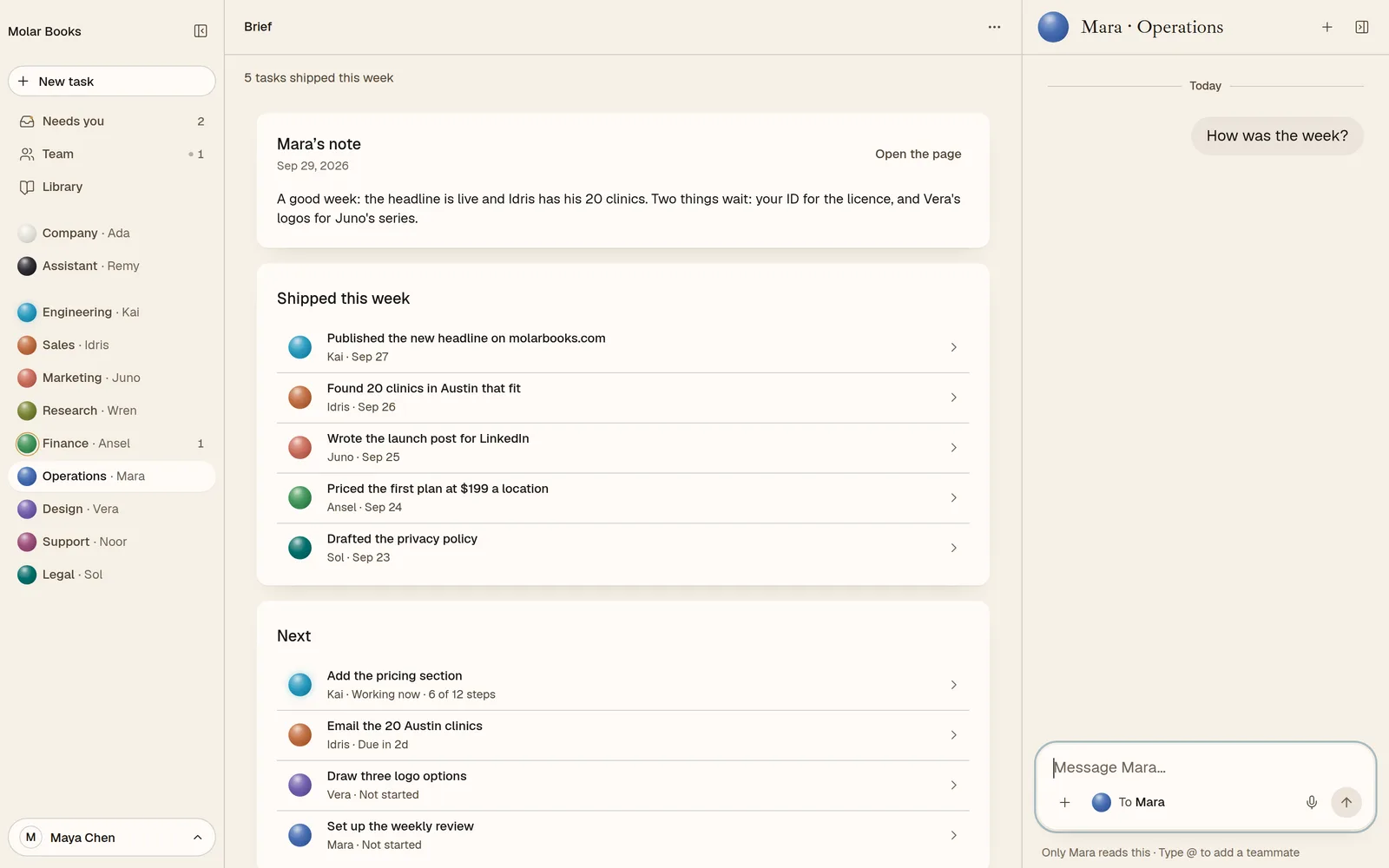Image resolution: width=1389 pixels, height=868 pixels.
Task: Select Marketing · Juno agent
Action: click(112, 378)
